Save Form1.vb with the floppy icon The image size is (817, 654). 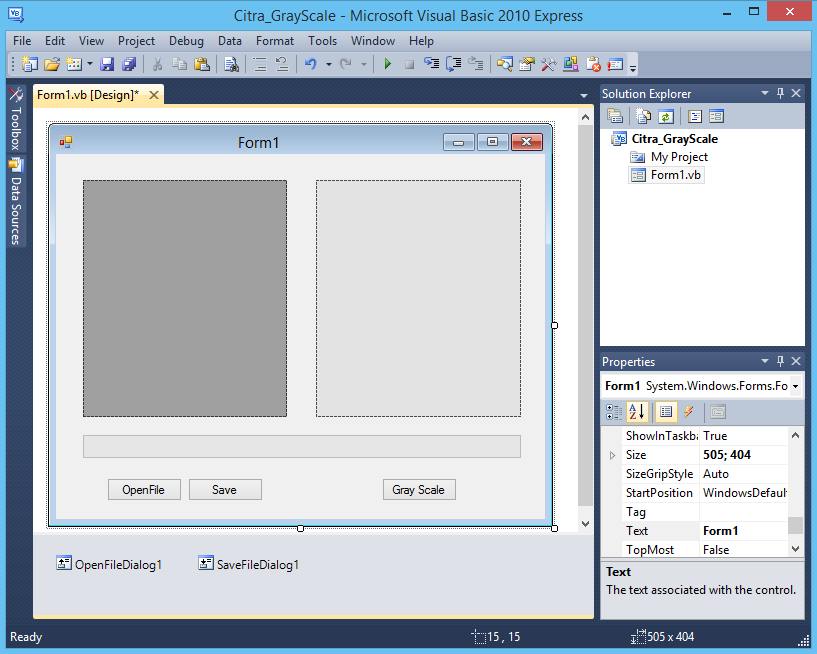pyautogui.click(x=107, y=64)
